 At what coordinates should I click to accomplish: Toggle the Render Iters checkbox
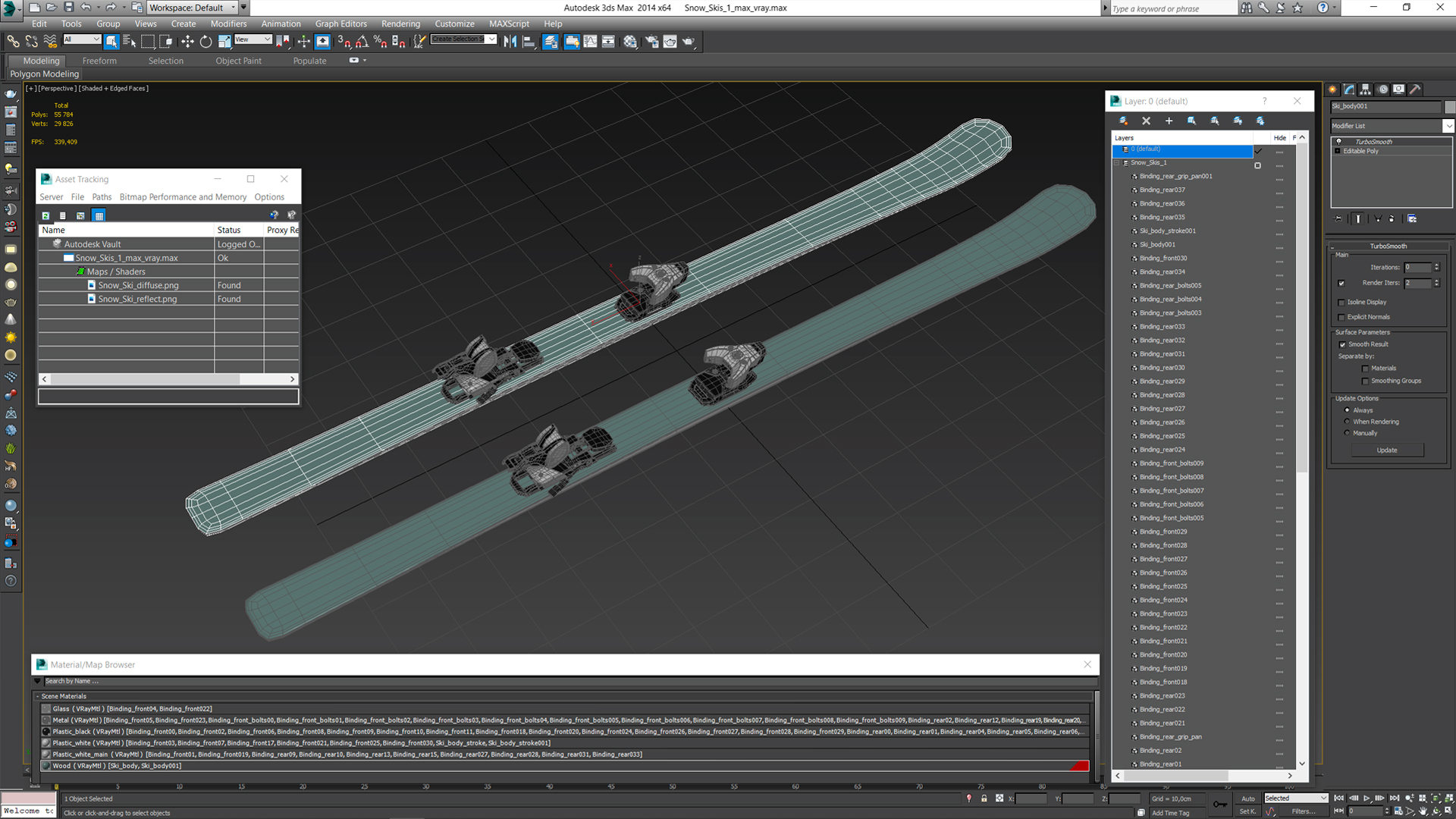1341,283
